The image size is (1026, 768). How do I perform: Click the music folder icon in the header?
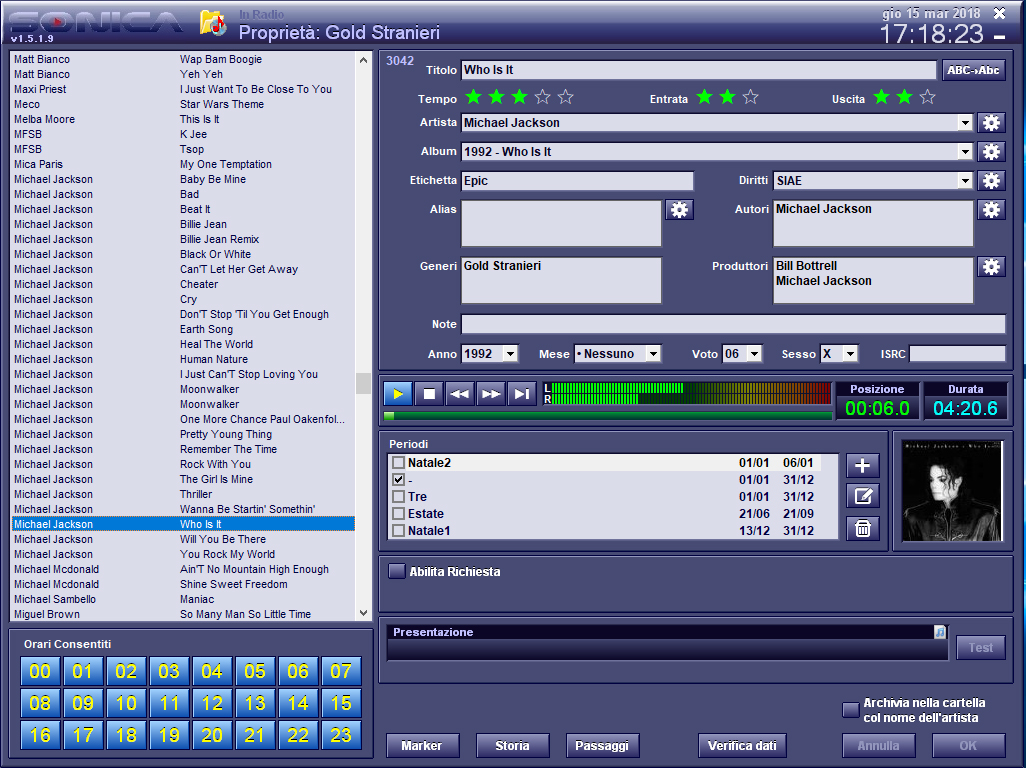[213, 24]
